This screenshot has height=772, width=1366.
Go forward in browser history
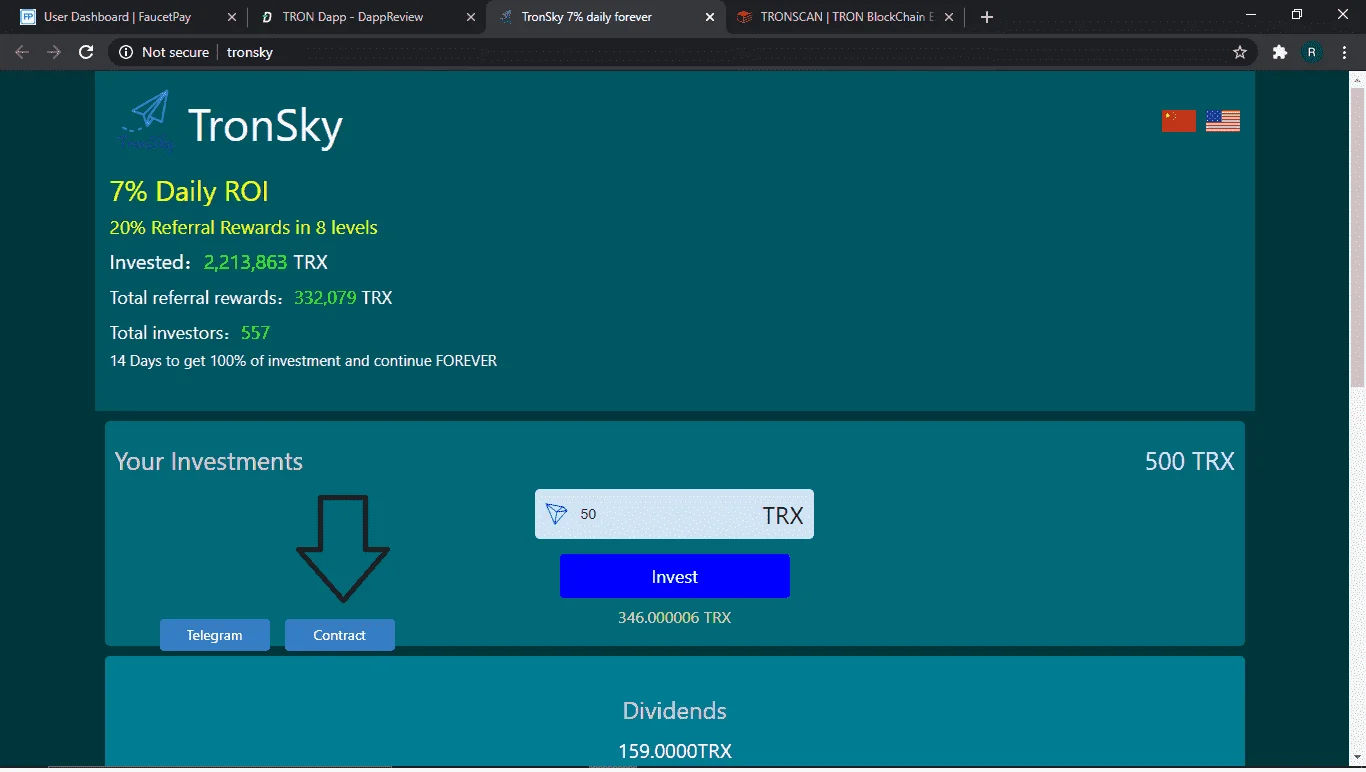point(54,52)
